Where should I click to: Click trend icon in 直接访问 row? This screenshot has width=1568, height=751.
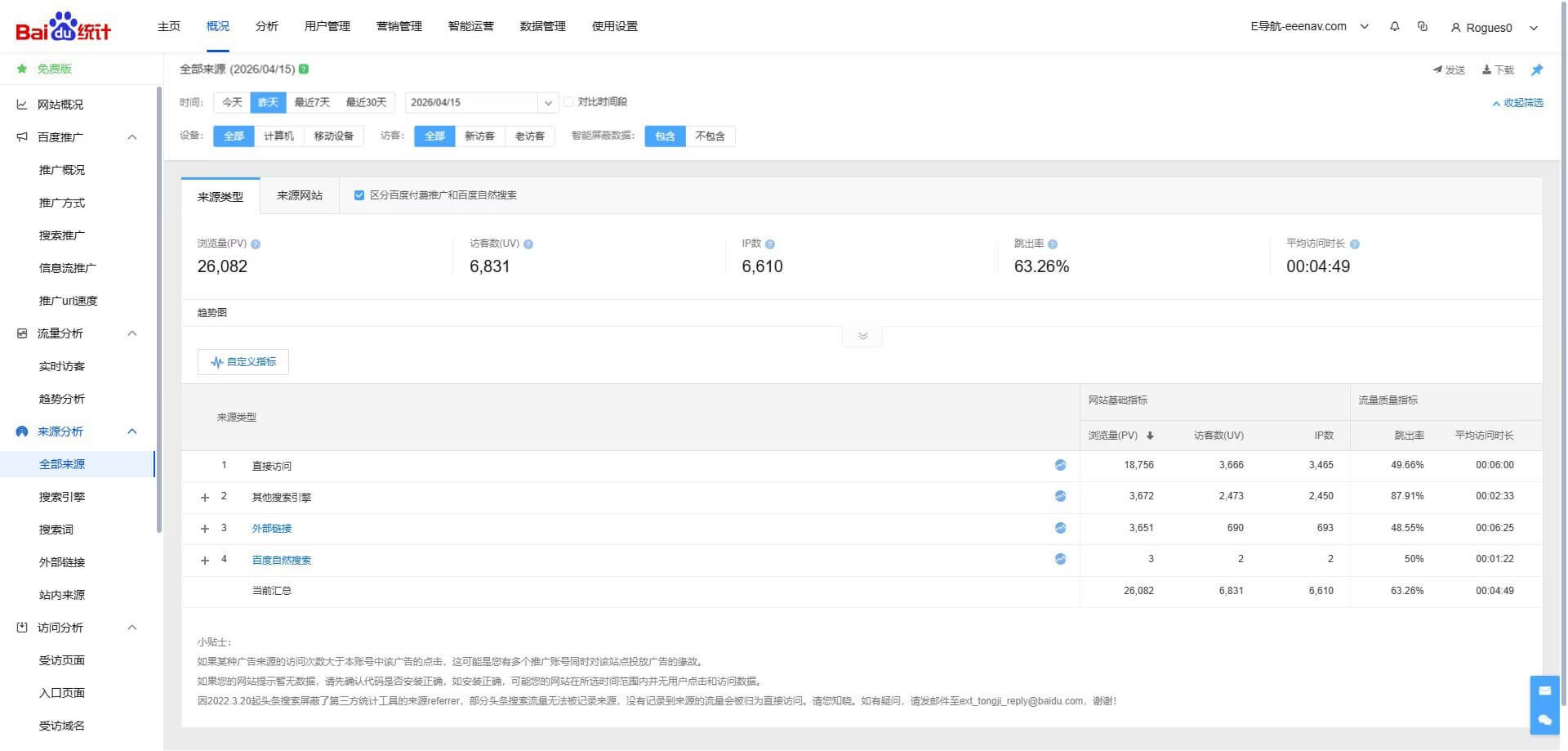click(1060, 465)
